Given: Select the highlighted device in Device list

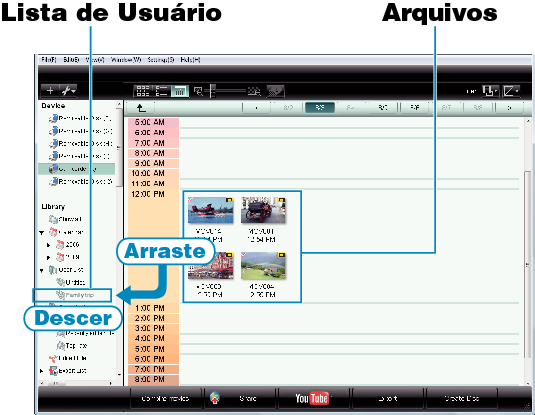Looking at the screenshot, I should pyautogui.click(x=76, y=169).
